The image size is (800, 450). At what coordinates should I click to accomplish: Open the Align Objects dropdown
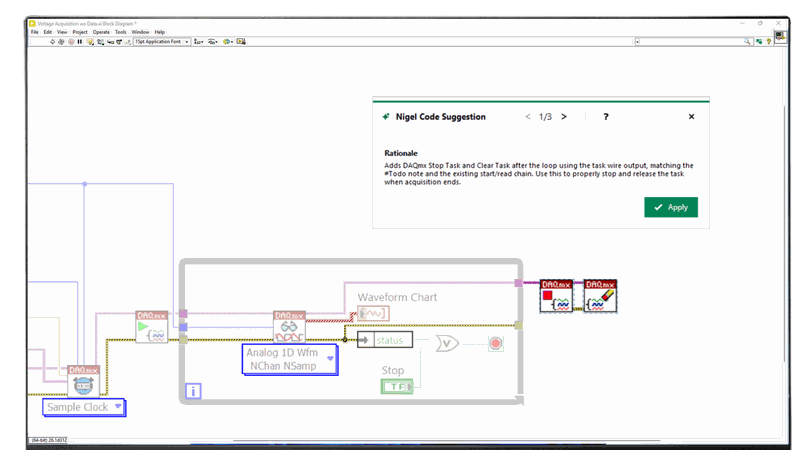tap(198, 42)
